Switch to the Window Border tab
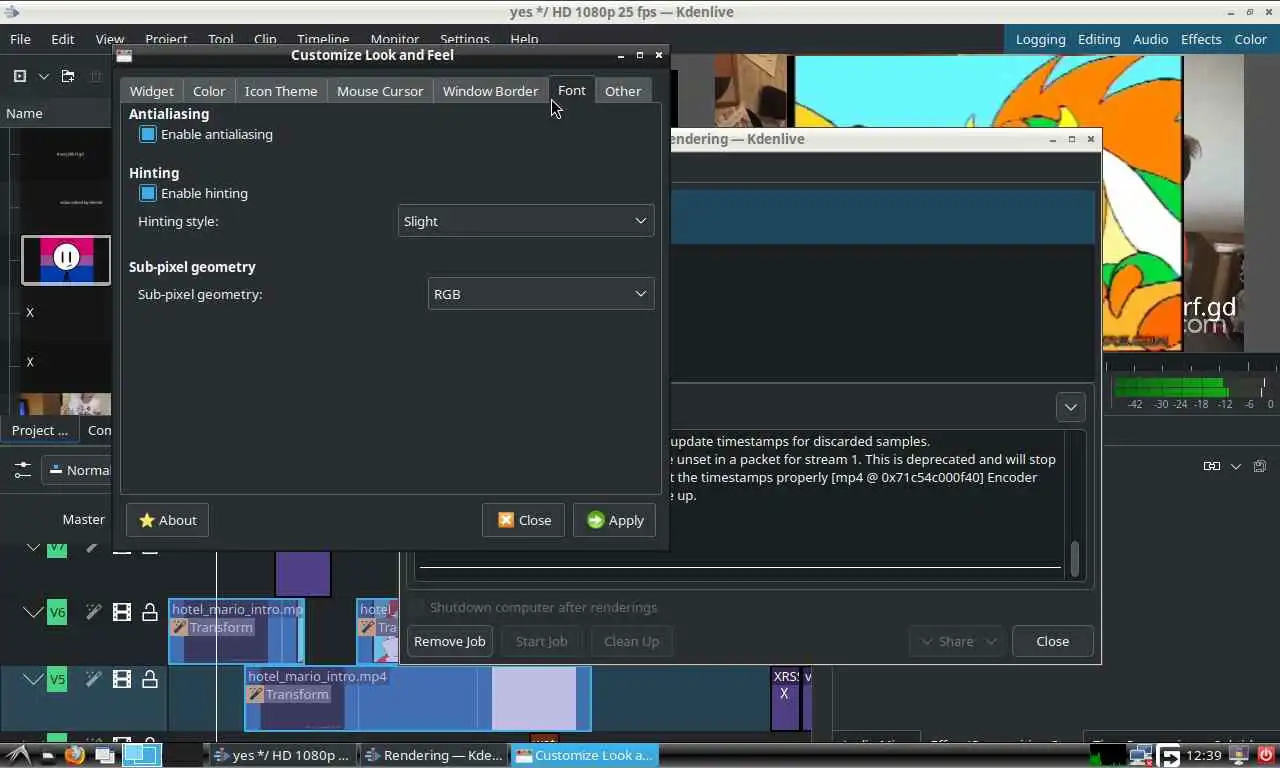The height and width of the screenshot is (768, 1280). [x=490, y=91]
